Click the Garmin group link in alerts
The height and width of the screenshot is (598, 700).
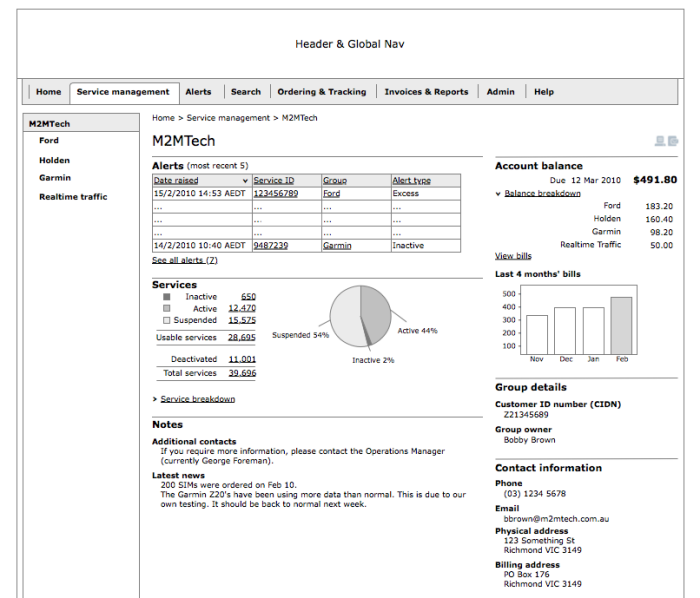[336, 245]
